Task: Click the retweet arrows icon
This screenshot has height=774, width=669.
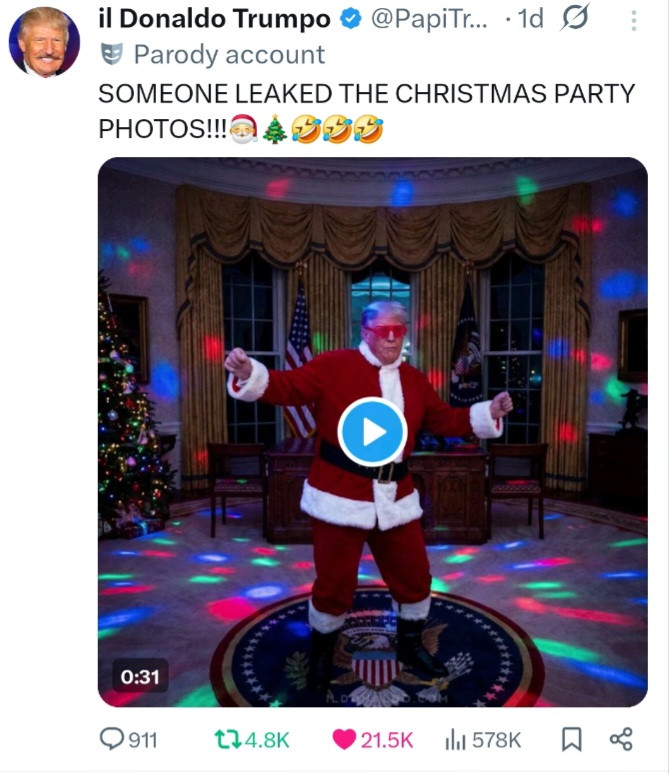Action: click(x=228, y=740)
